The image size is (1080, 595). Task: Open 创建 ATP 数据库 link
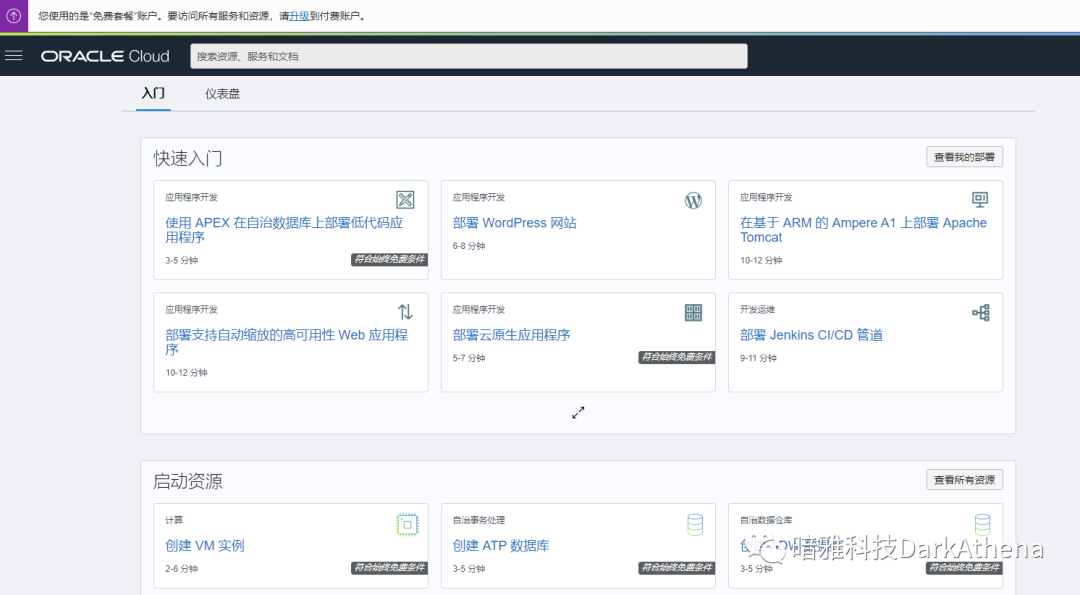[x=501, y=545]
